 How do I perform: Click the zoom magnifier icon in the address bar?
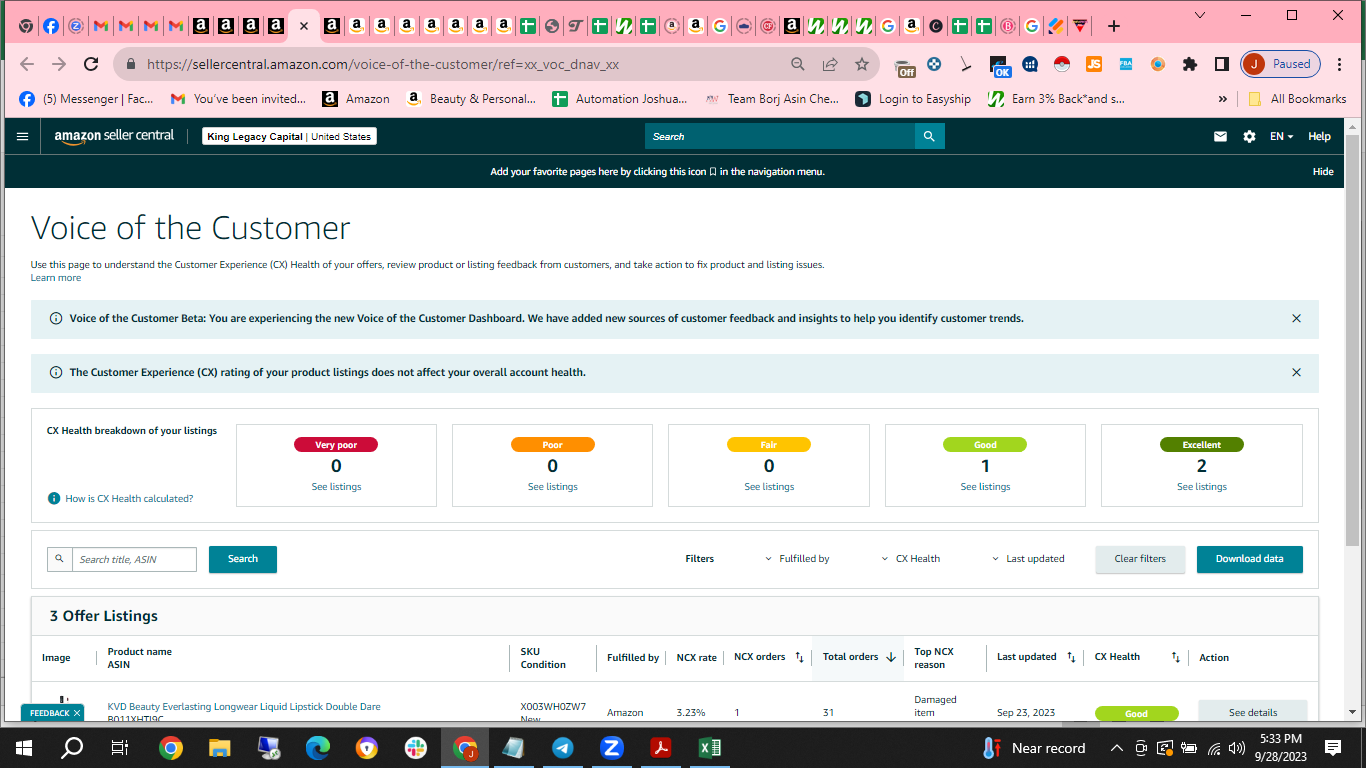click(x=798, y=64)
